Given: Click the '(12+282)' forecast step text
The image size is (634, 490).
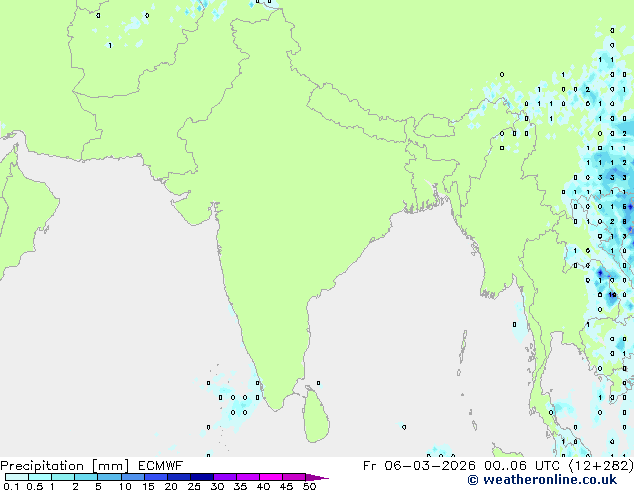Looking at the screenshot, I should click(601, 466).
